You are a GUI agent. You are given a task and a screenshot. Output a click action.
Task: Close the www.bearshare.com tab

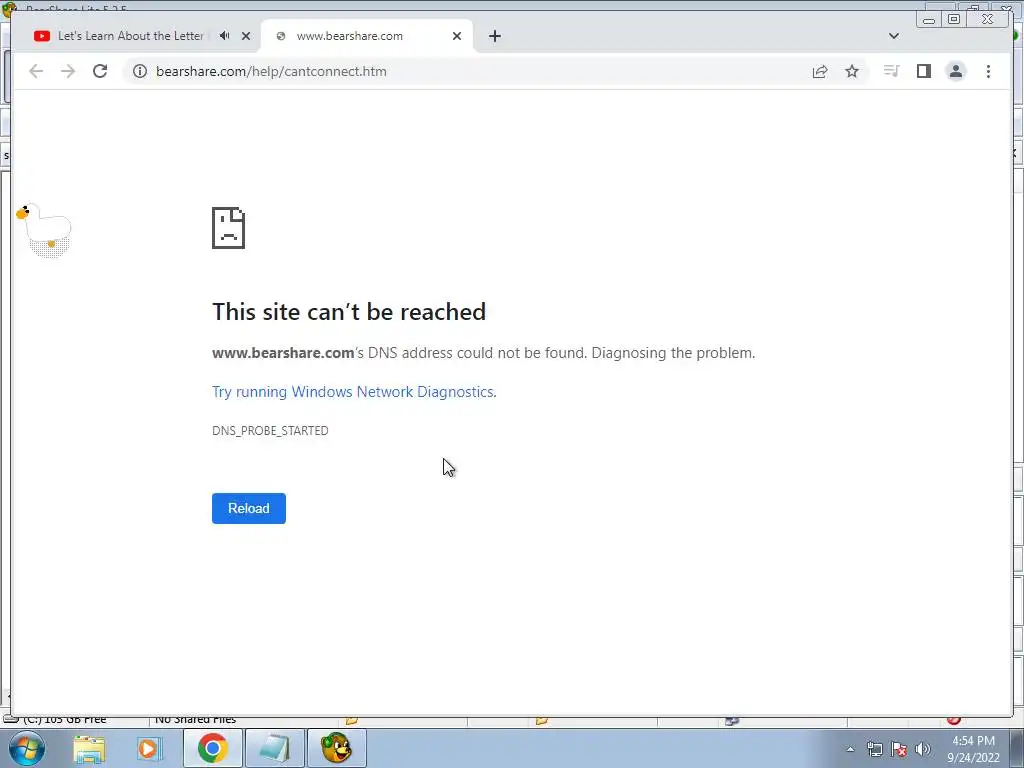pyautogui.click(x=457, y=36)
